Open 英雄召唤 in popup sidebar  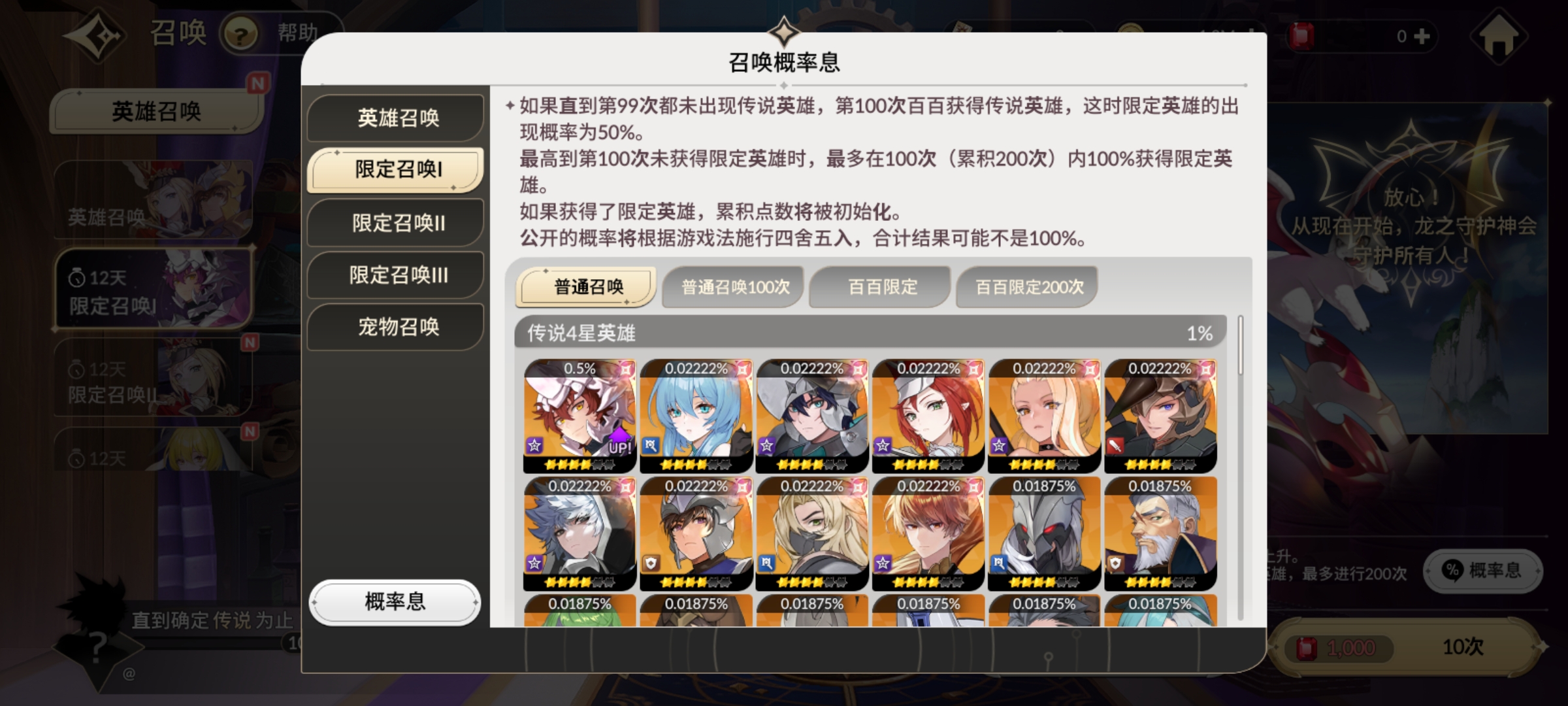397,118
